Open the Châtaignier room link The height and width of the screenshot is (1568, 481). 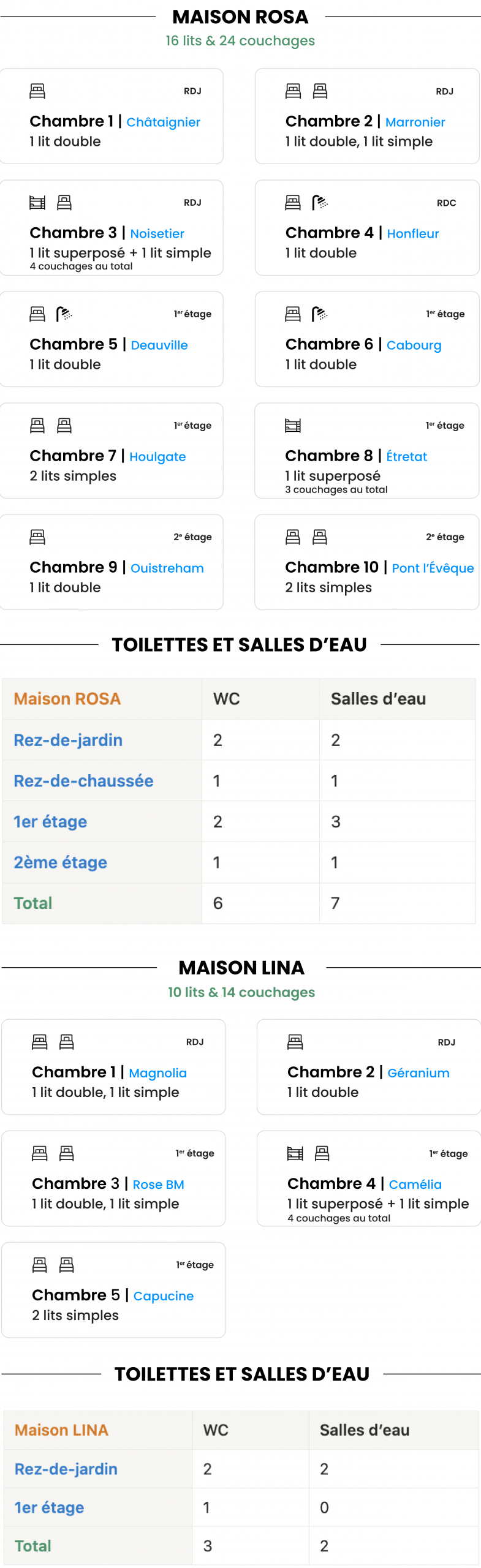163,122
